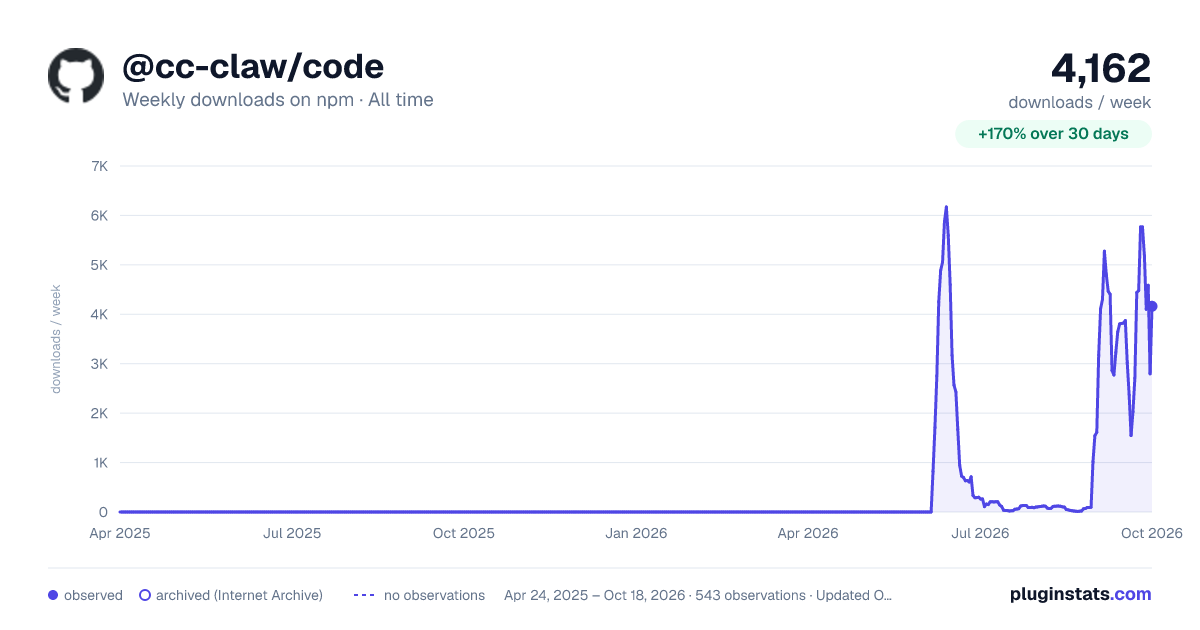Click the 6K y-axis label
This screenshot has width=1200, height=630.
pos(99,216)
